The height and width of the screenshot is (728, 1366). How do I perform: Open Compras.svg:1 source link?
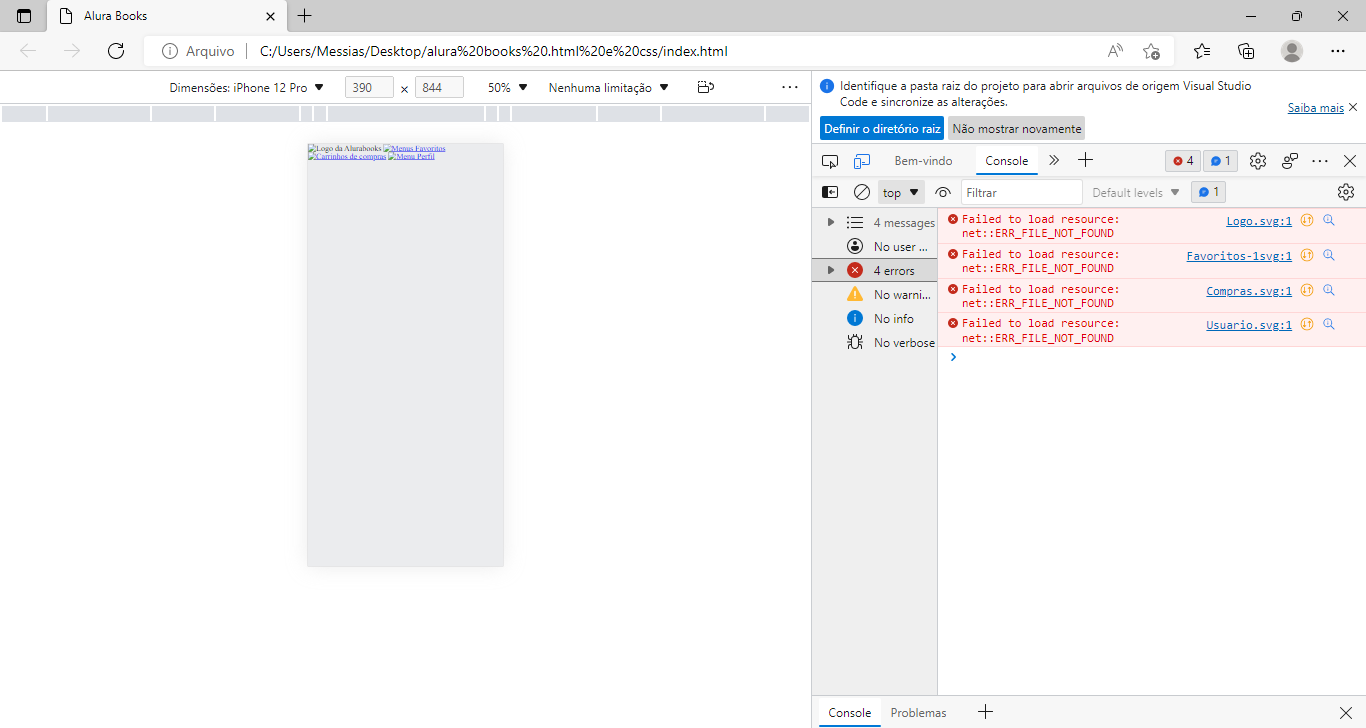tap(1249, 291)
